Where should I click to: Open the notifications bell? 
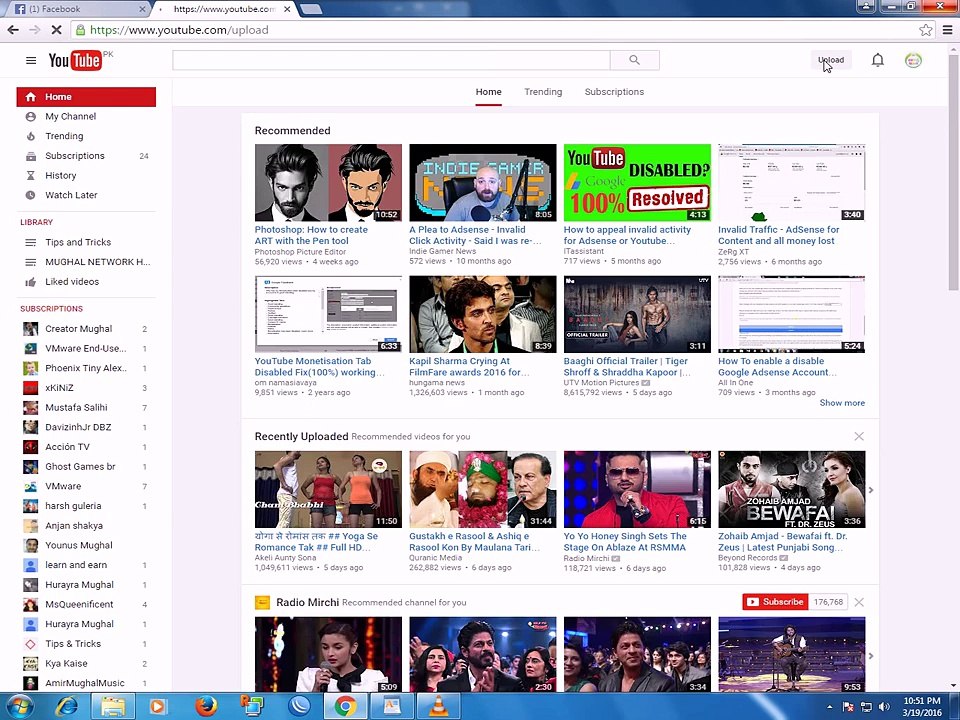[x=877, y=60]
